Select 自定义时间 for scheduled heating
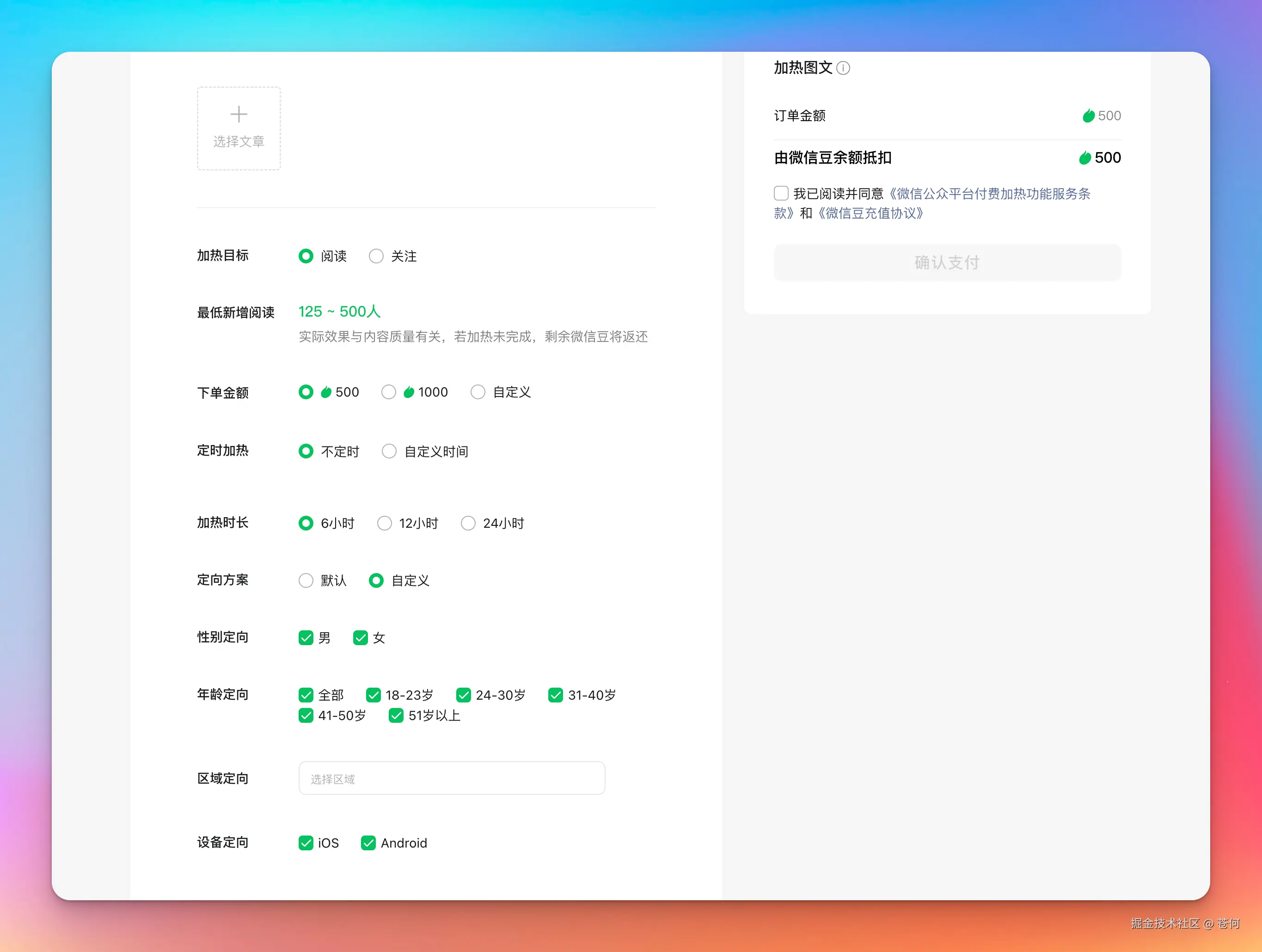This screenshot has width=1262, height=952. click(x=389, y=451)
